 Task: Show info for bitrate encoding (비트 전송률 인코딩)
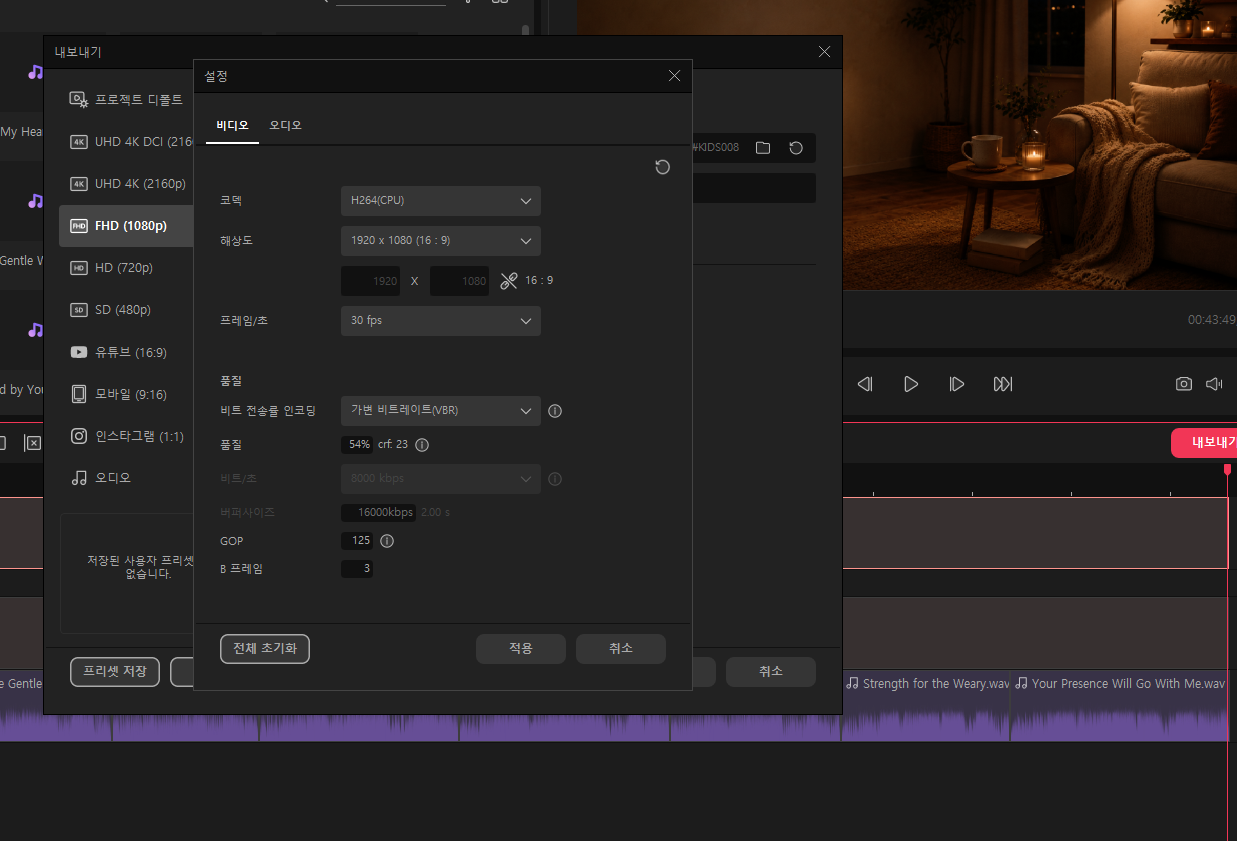[555, 411]
